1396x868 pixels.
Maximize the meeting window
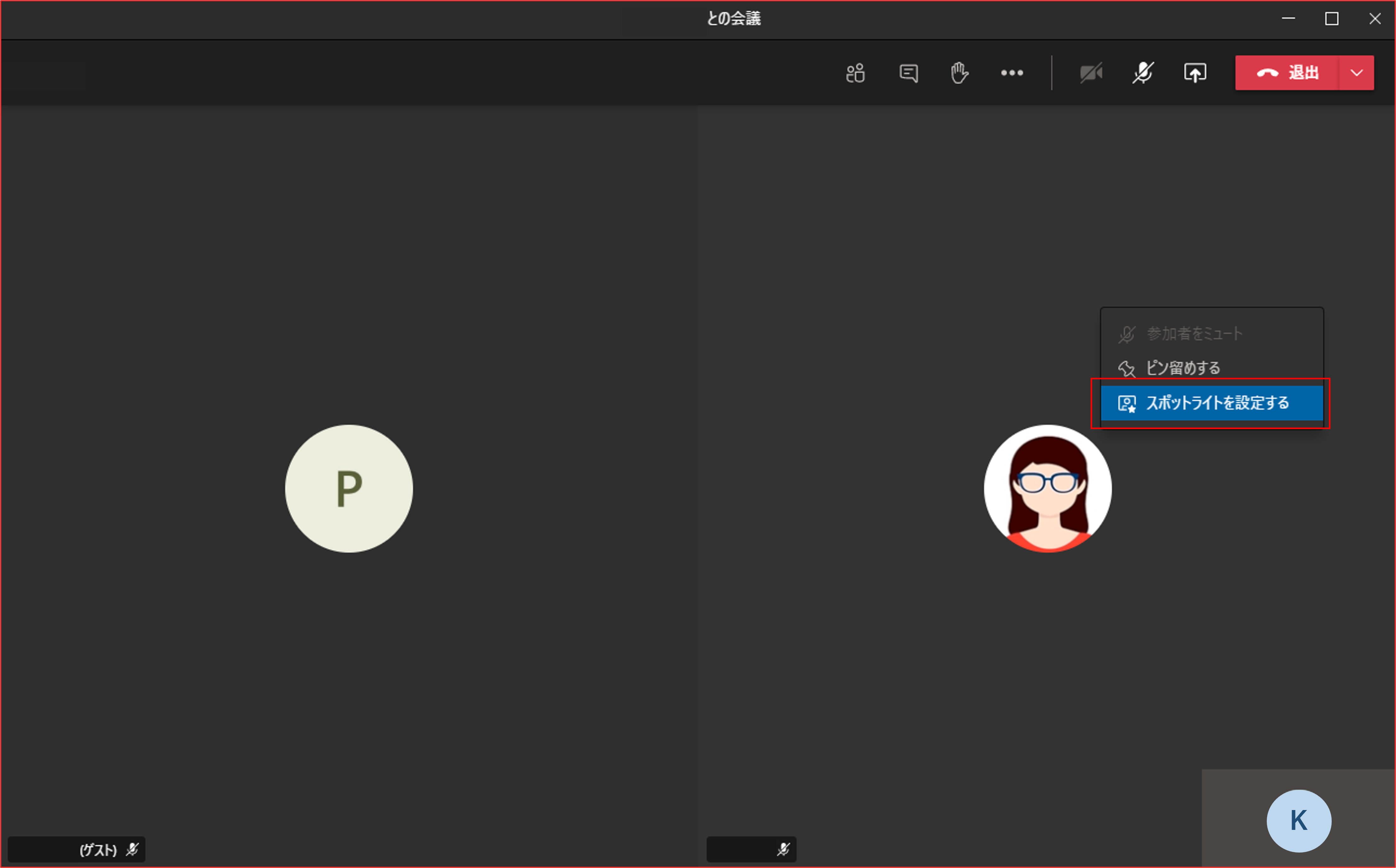tap(1332, 19)
